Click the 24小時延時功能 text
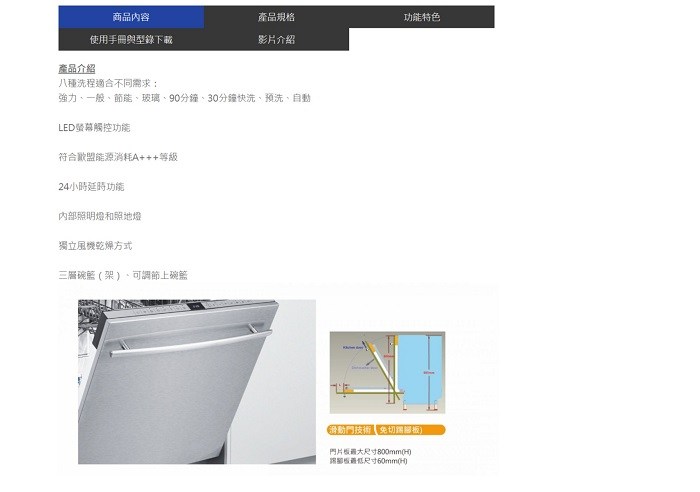Image resolution: width=700 pixels, height=492 pixels. 92,187
